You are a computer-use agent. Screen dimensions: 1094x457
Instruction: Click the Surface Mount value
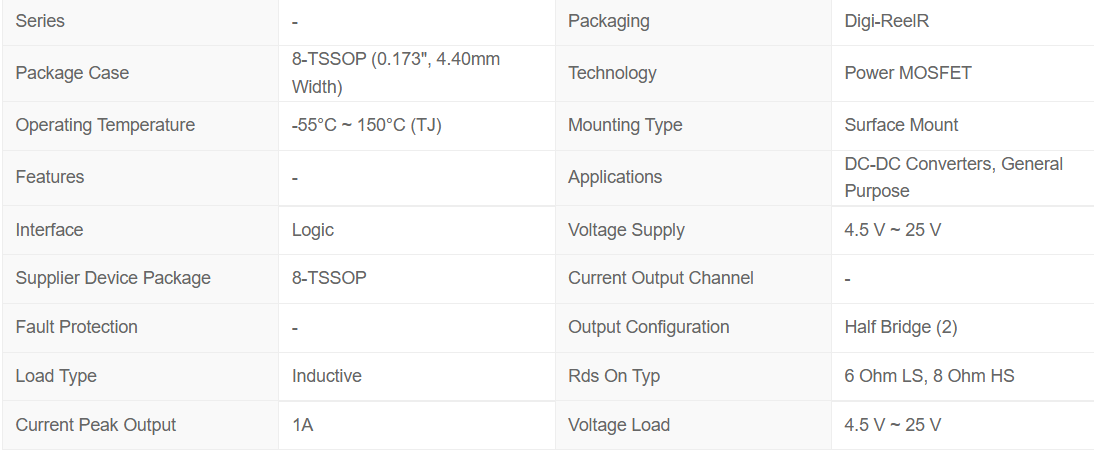tap(901, 125)
